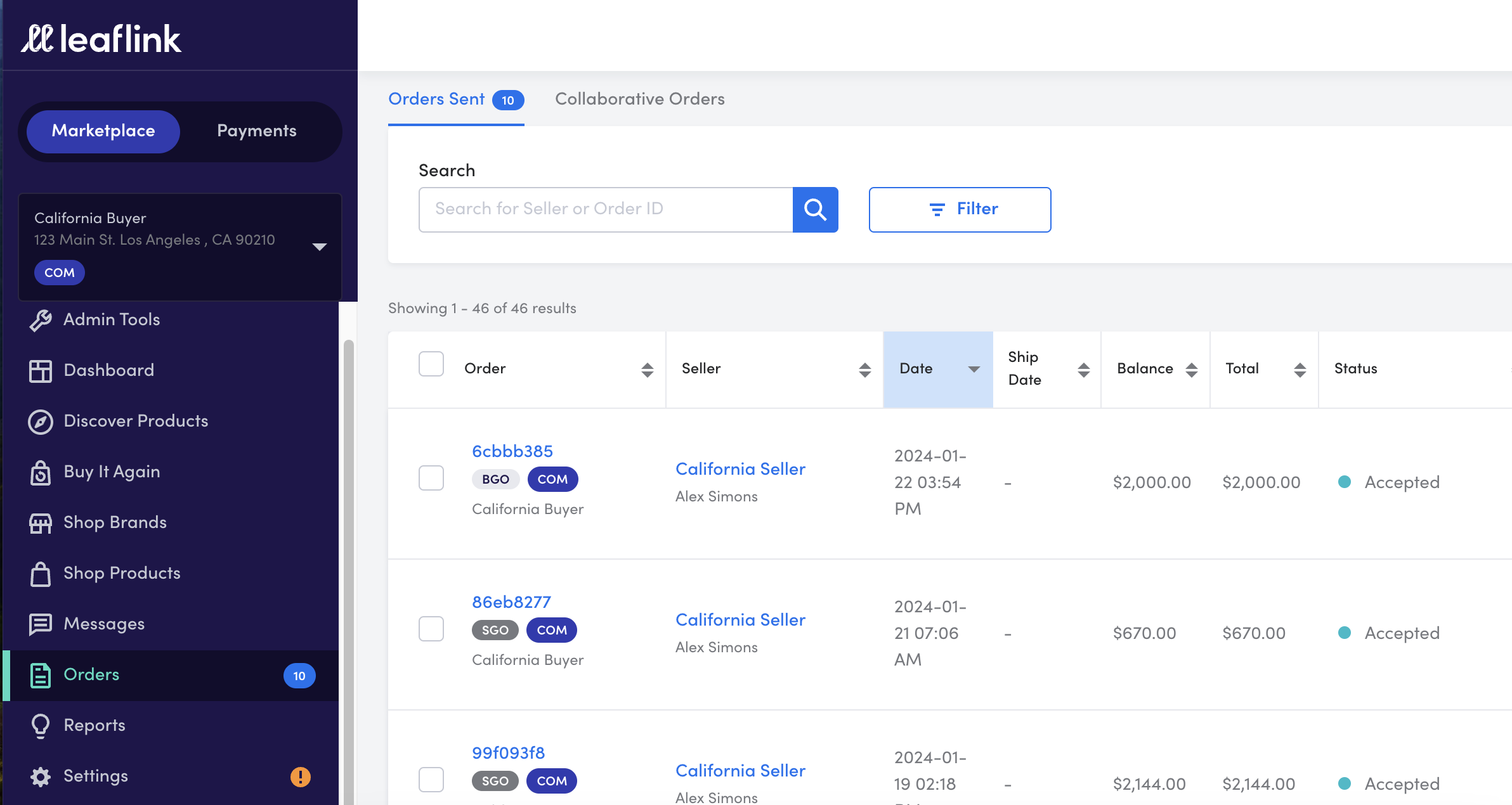Screen dimensions: 1512x805
Task: Check the box for order 99f093f8
Action: (x=431, y=780)
